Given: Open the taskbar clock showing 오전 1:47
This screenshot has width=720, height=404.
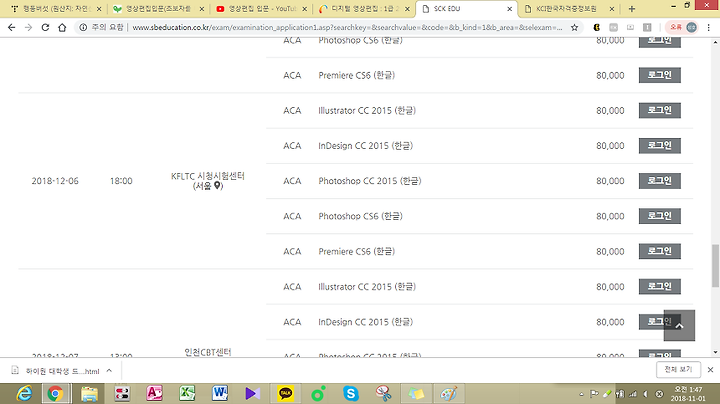Looking at the screenshot, I should (688, 394).
